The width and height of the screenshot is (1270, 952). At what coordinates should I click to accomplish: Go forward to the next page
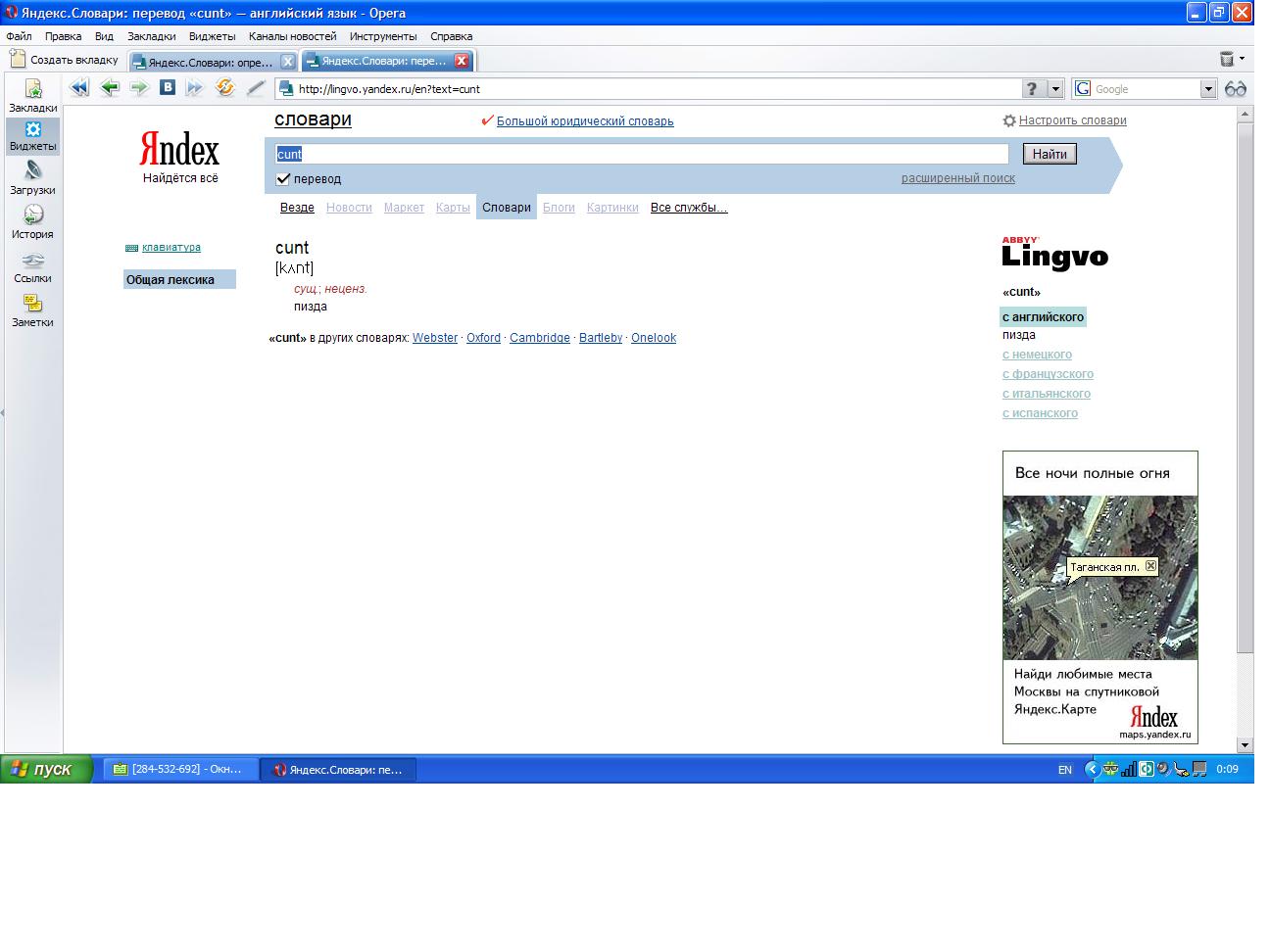pyautogui.click(x=139, y=88)
